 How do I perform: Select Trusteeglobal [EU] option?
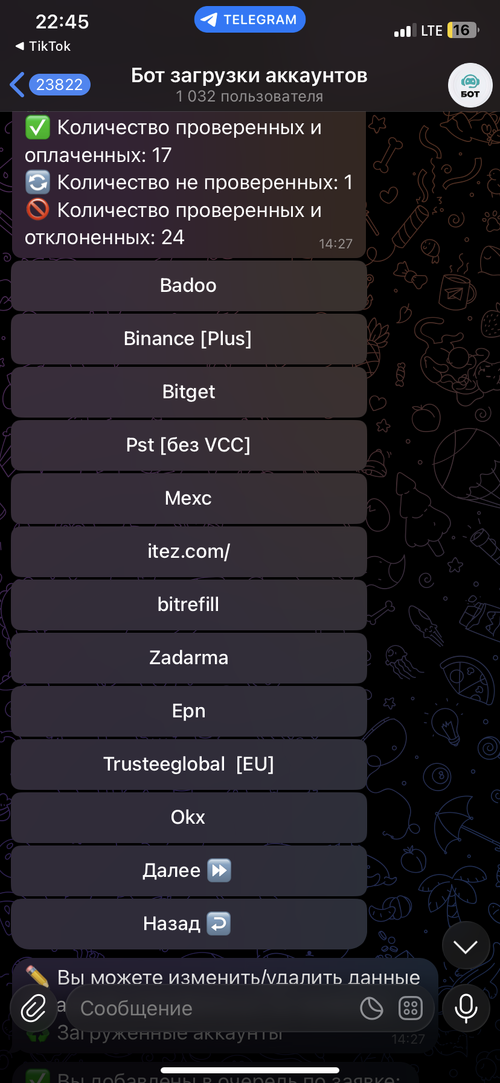point(189,764)
